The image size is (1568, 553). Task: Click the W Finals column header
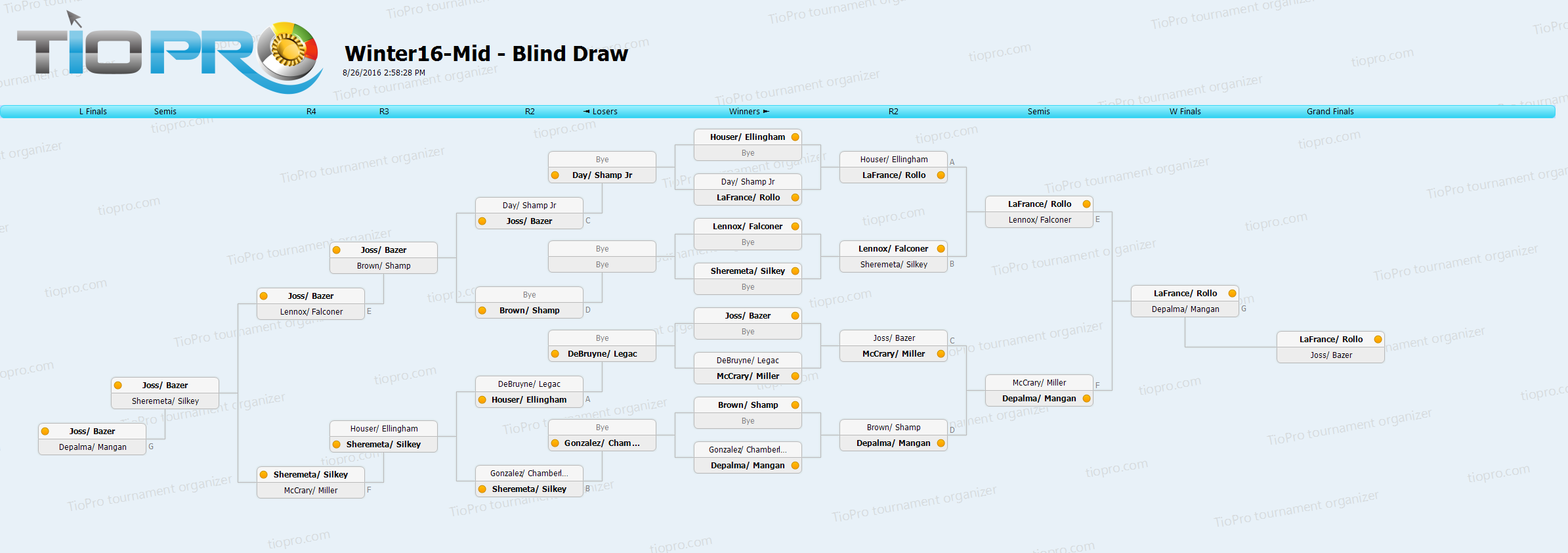[1185, 112]
